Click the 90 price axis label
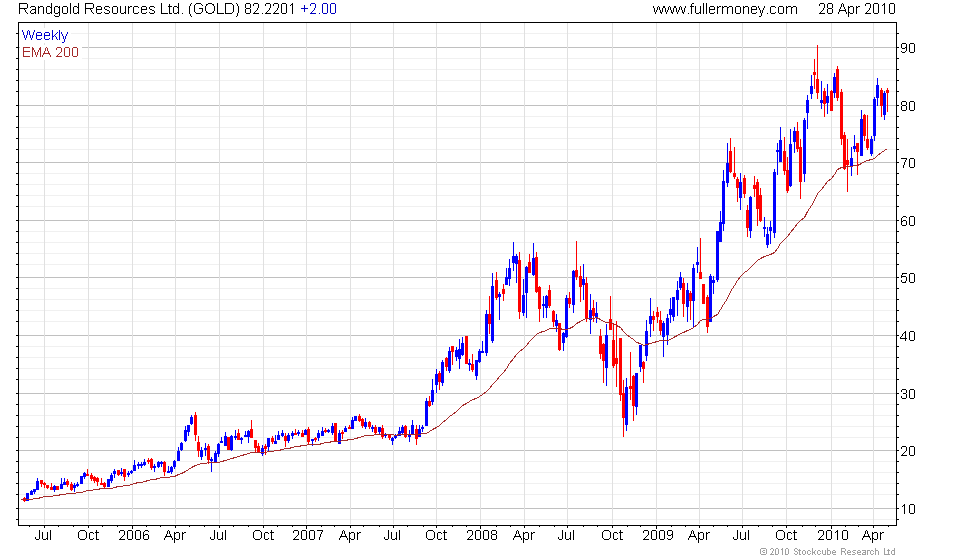Viewport: 980px width, 560px height. tap(908, 48)
